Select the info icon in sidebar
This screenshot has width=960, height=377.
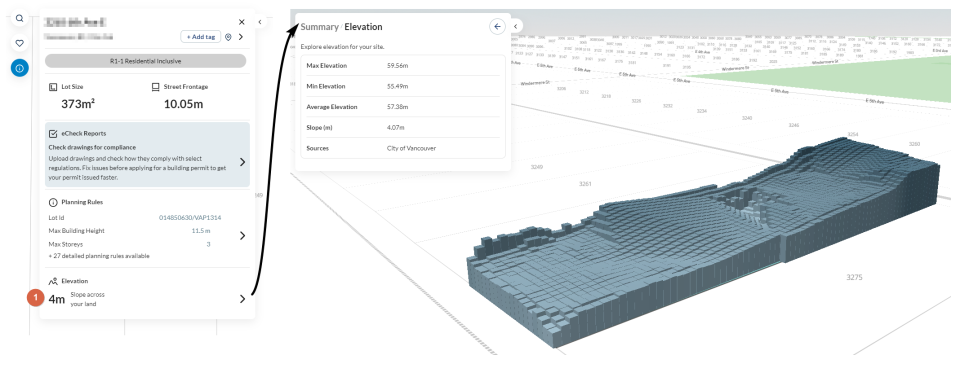20,69
